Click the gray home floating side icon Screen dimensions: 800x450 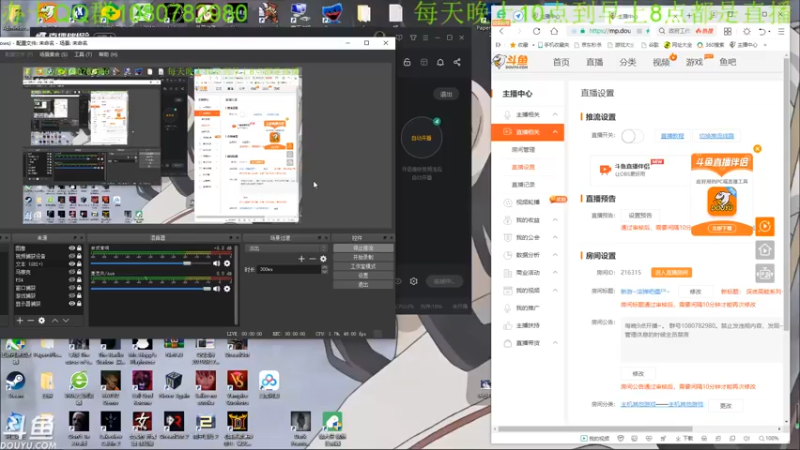coord(764,250)
